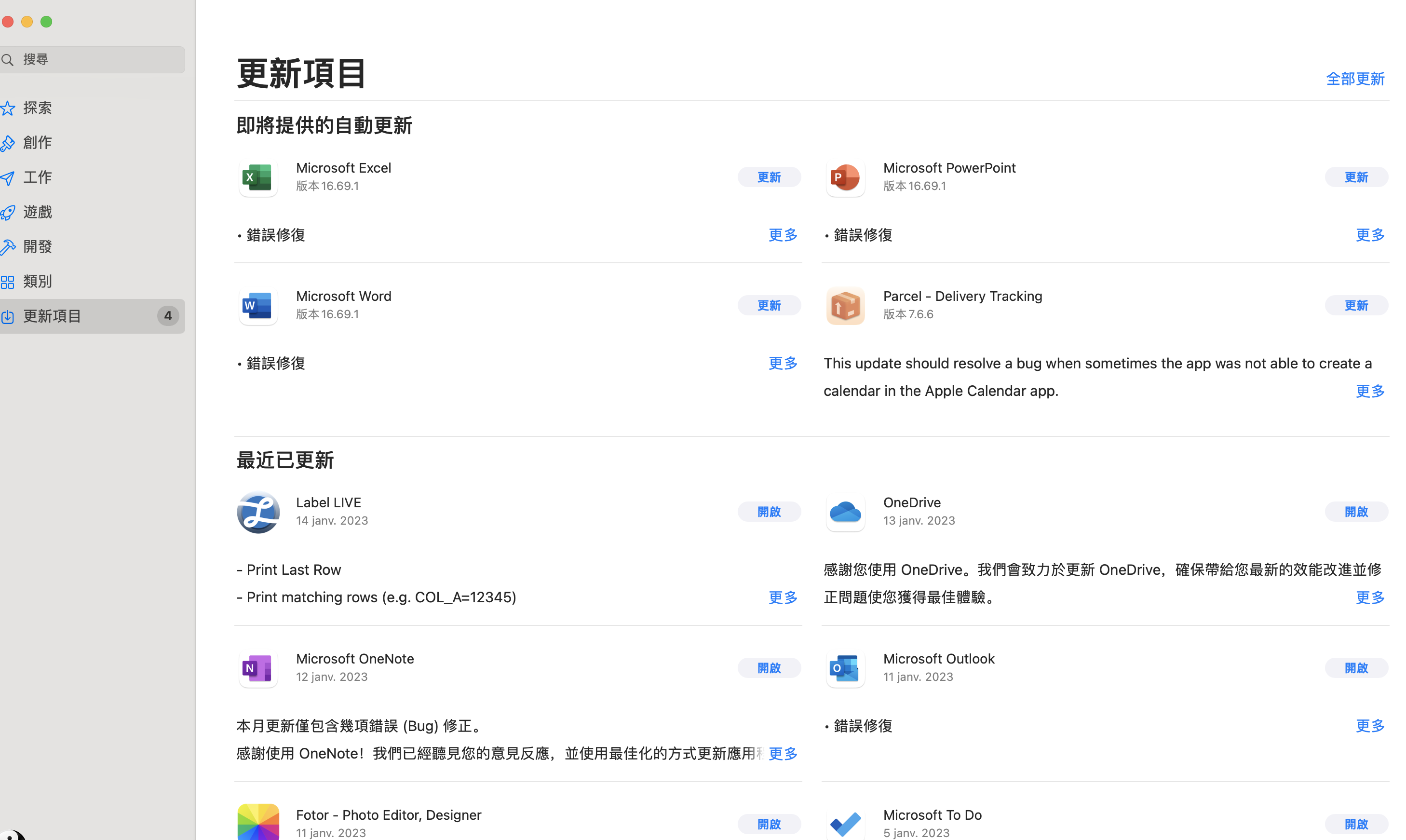
Task: Click the Microsoft Outlook app icon
Action: [x=844, y=668]
